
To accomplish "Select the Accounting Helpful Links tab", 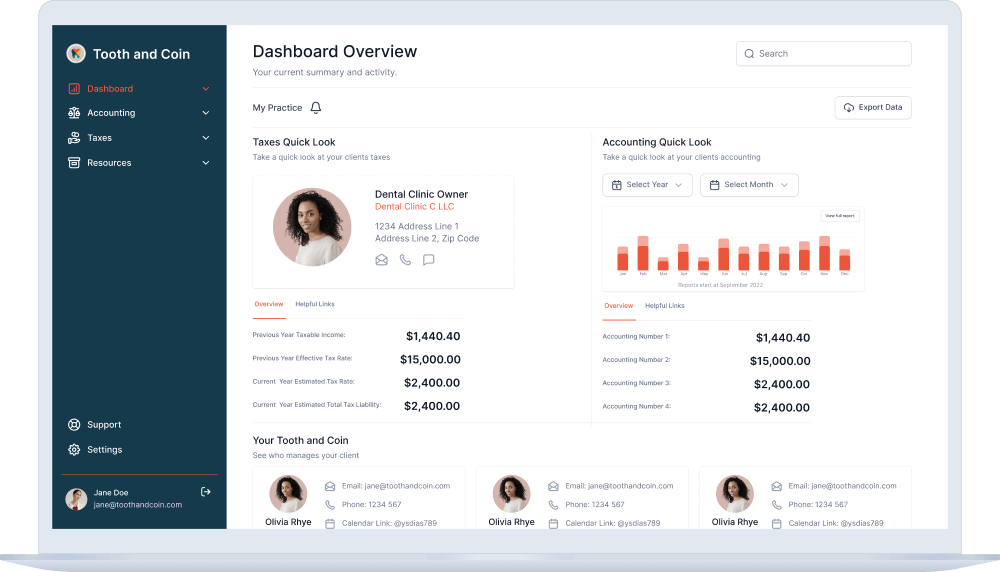I will pos(665,306).
